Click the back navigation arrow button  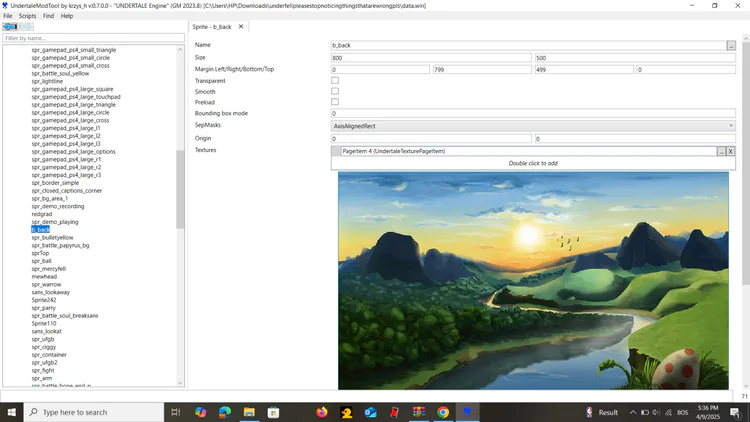coord(10,27)
